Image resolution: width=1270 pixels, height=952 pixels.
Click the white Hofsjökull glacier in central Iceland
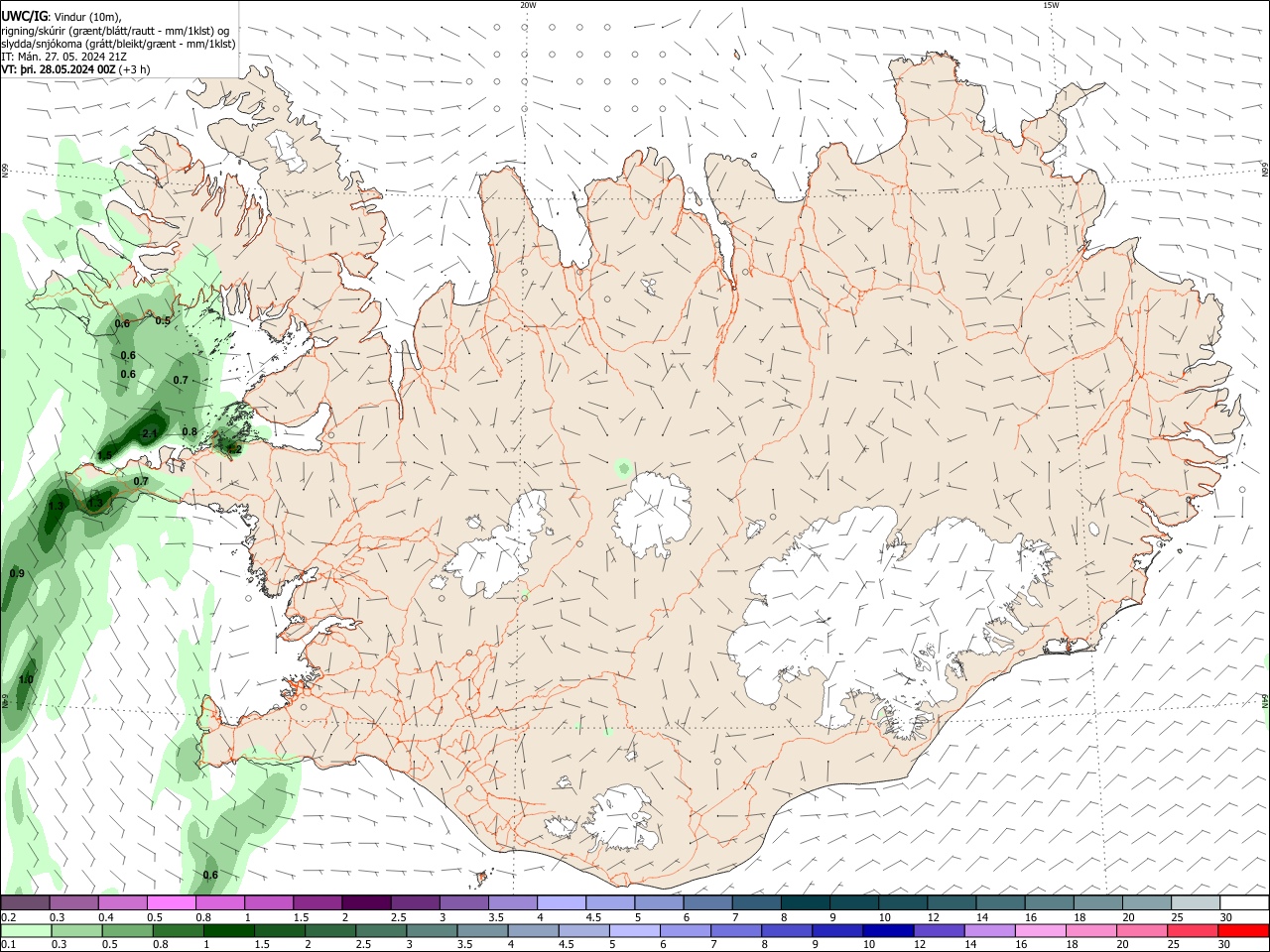click(x=652, y=513)
